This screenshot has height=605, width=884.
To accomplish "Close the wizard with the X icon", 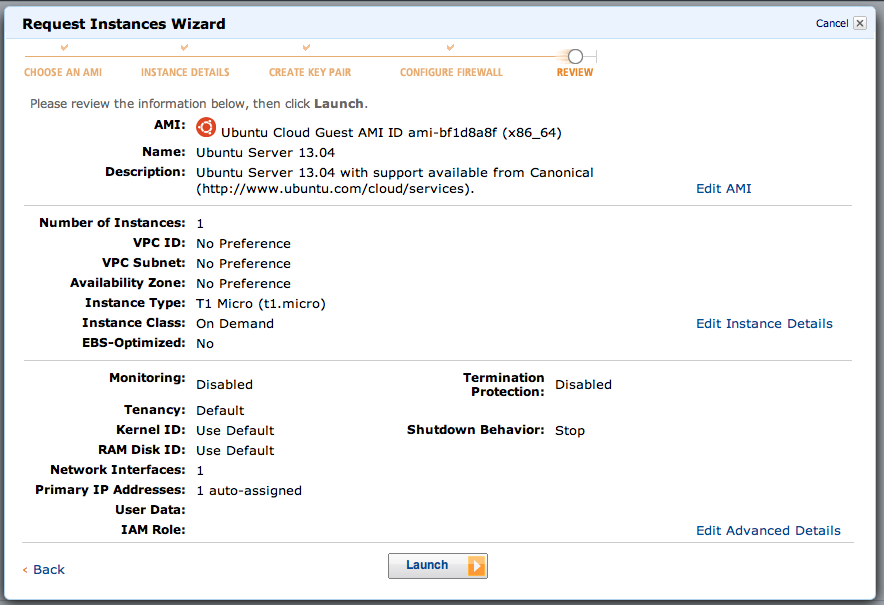I will click(x=859, y=23).
